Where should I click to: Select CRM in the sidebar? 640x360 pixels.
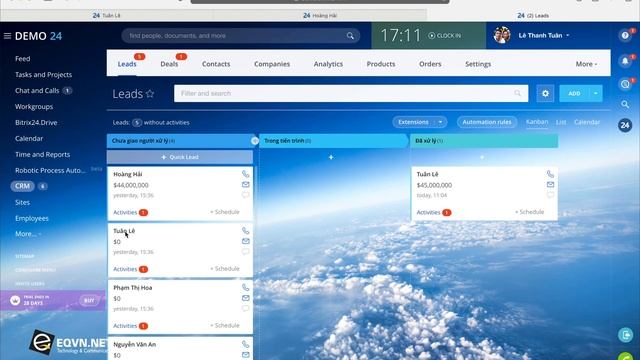point(22,186)
